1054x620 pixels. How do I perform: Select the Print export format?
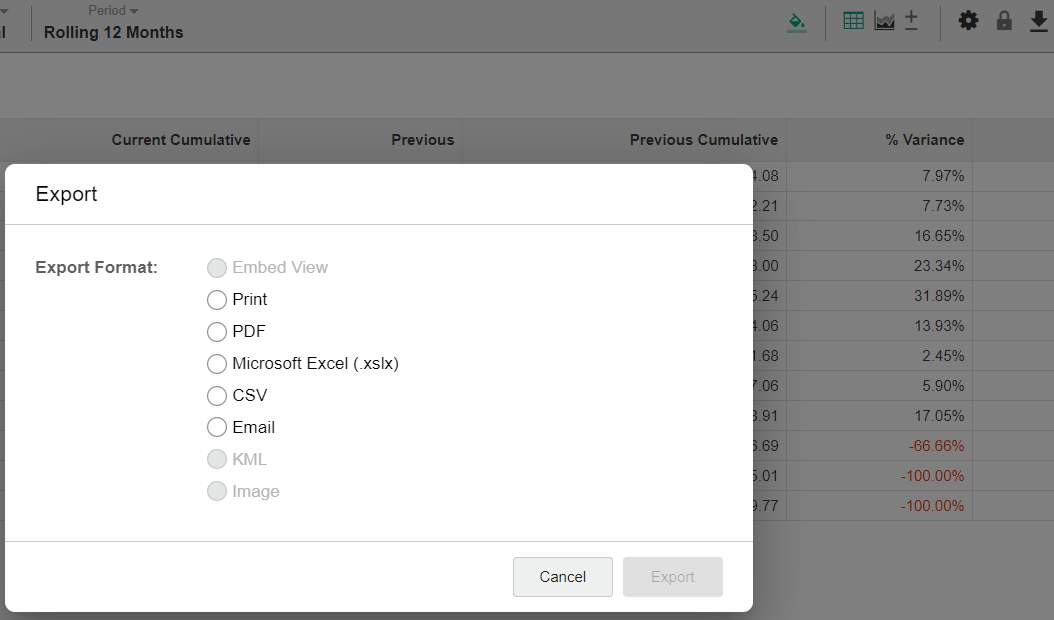tap(217, 300)
